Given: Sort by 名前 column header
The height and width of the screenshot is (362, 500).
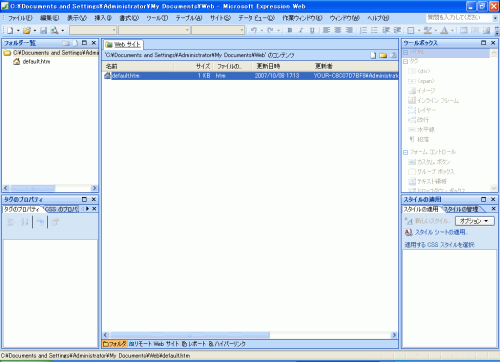Looking at the screenshot, I should point(138,66).
